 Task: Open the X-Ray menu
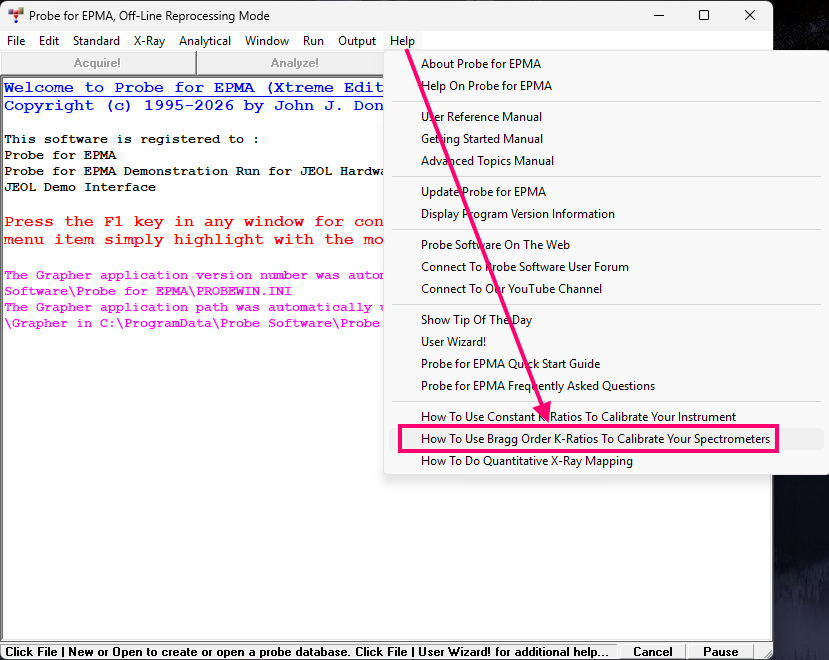[149, 41]
